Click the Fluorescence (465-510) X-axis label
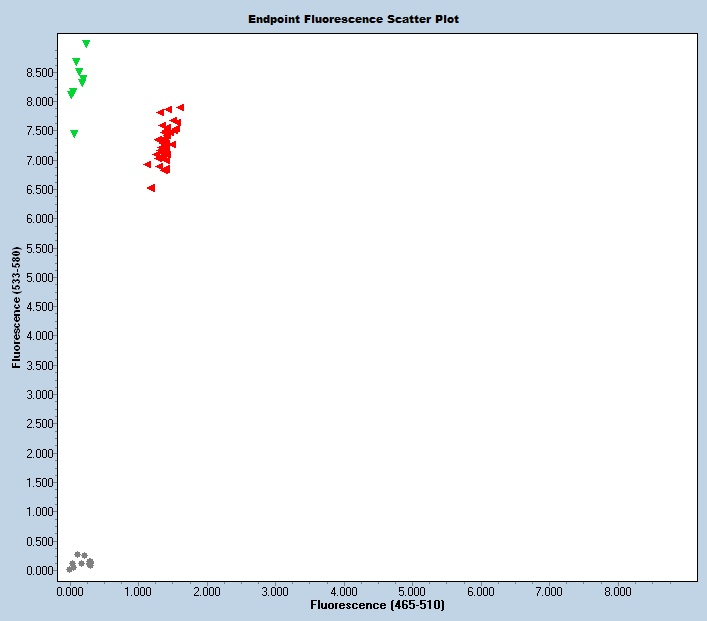The height and width of the screenshot is (621, 707). pyautogui.click(x=378, y=606)
